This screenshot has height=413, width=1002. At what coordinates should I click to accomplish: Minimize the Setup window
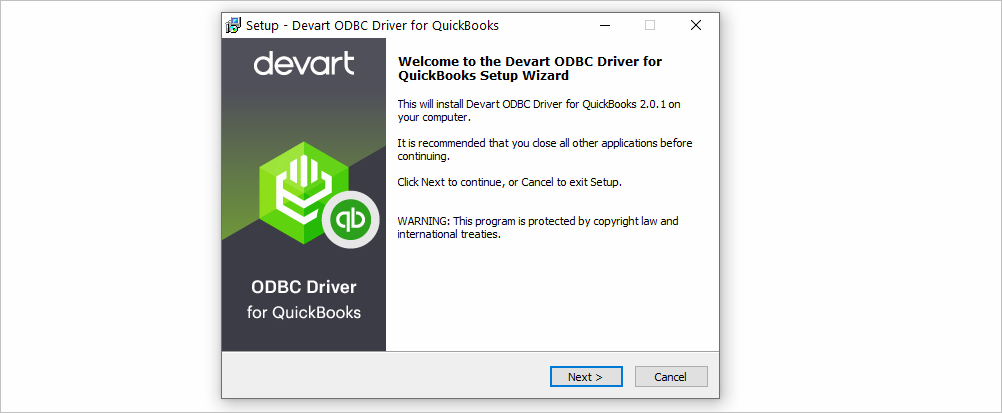[x=605, y=26]
